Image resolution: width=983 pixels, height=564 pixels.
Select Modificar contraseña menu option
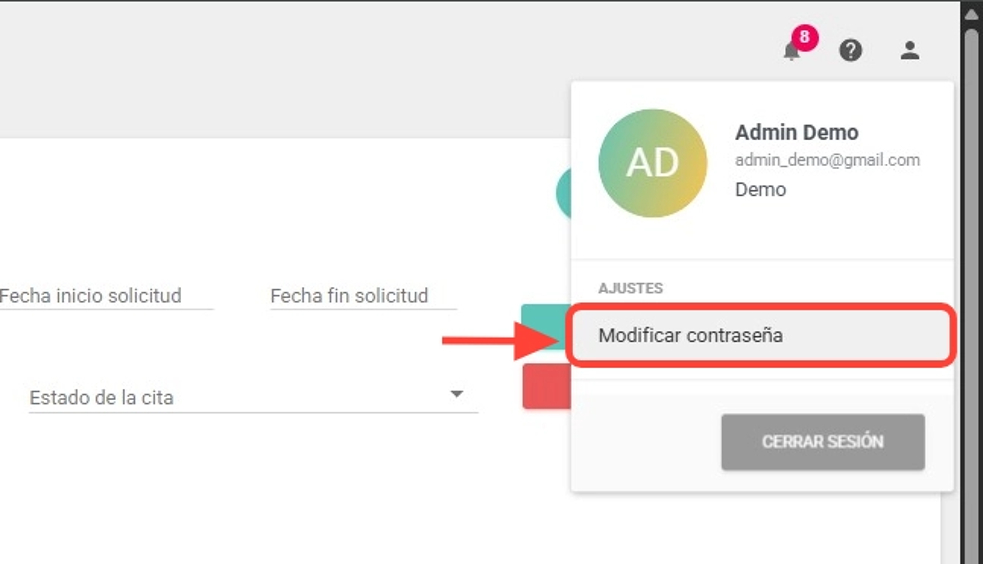[x=762, y=336]
